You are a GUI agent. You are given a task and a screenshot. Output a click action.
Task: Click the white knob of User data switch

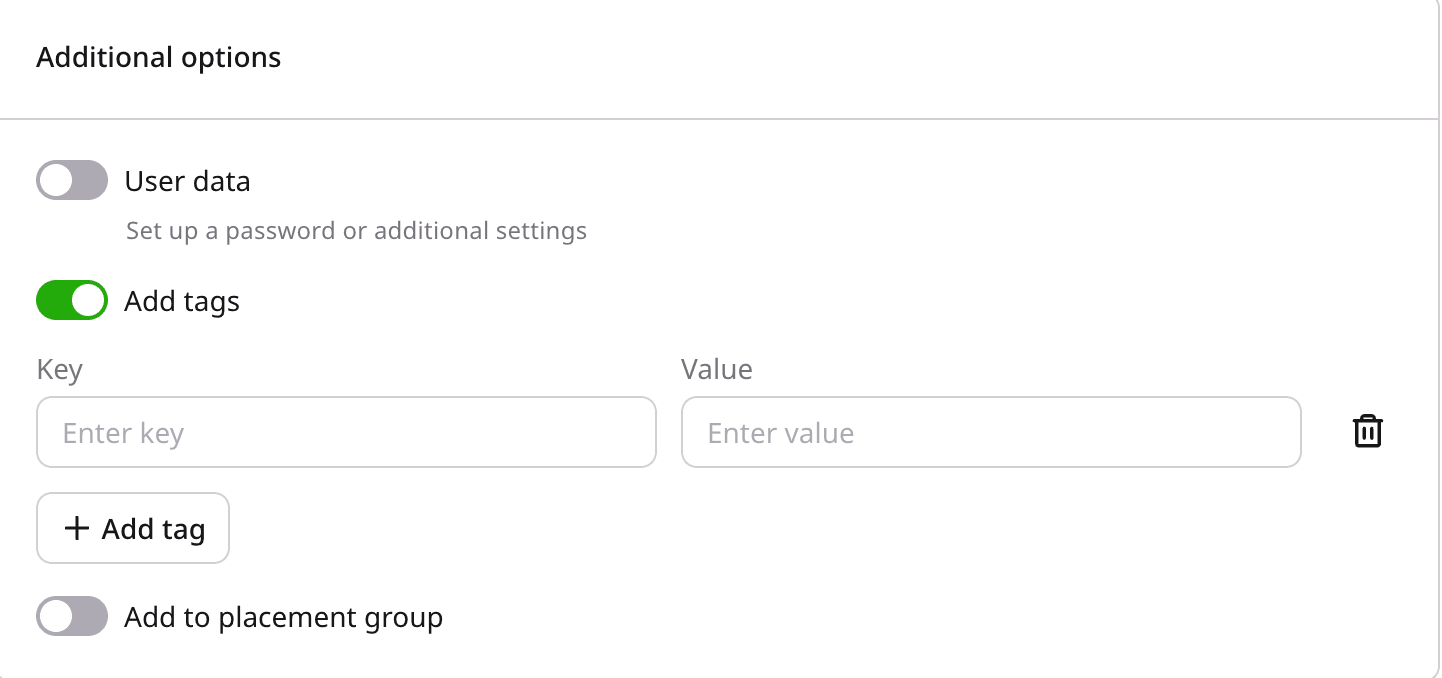pyautogui.click(x=56, y=181)
